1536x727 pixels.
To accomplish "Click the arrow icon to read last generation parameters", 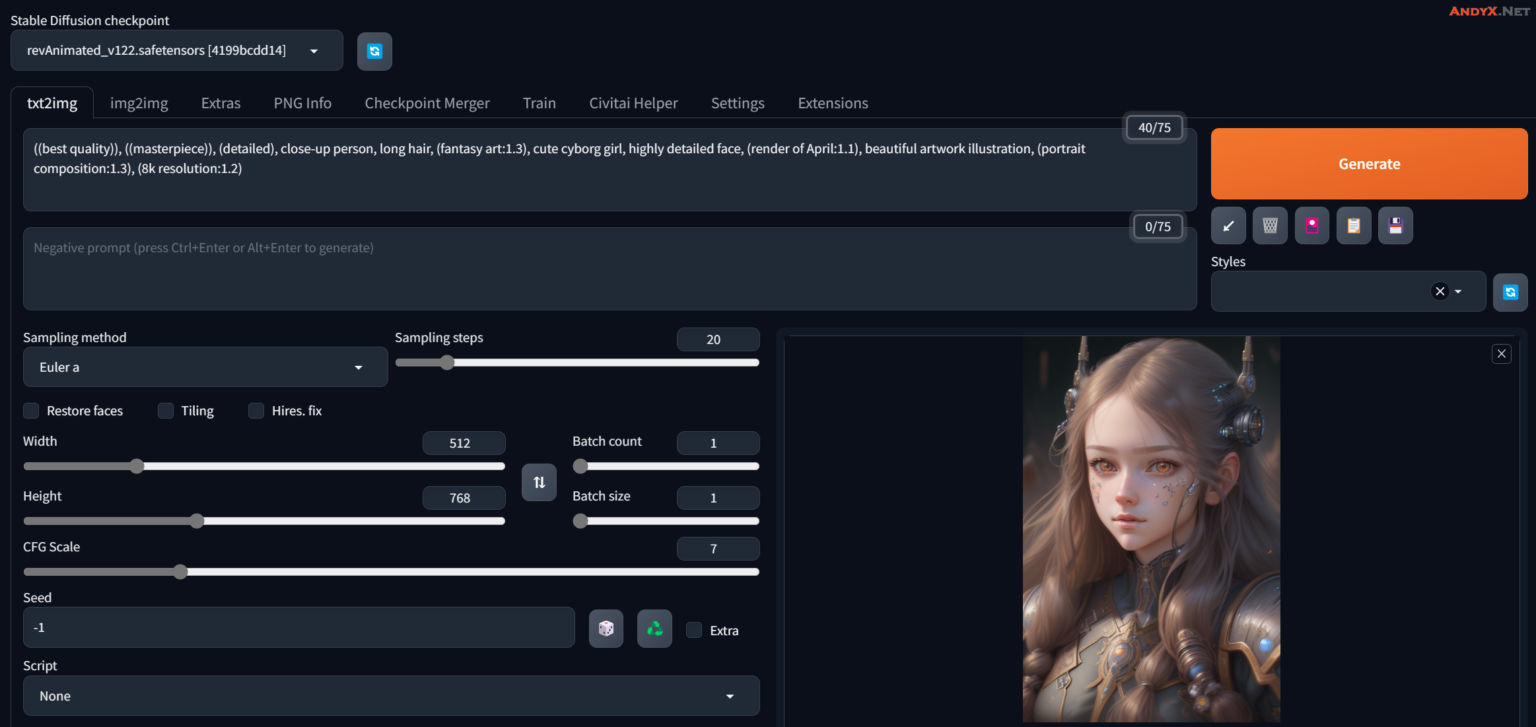I will pos(1228,226).
